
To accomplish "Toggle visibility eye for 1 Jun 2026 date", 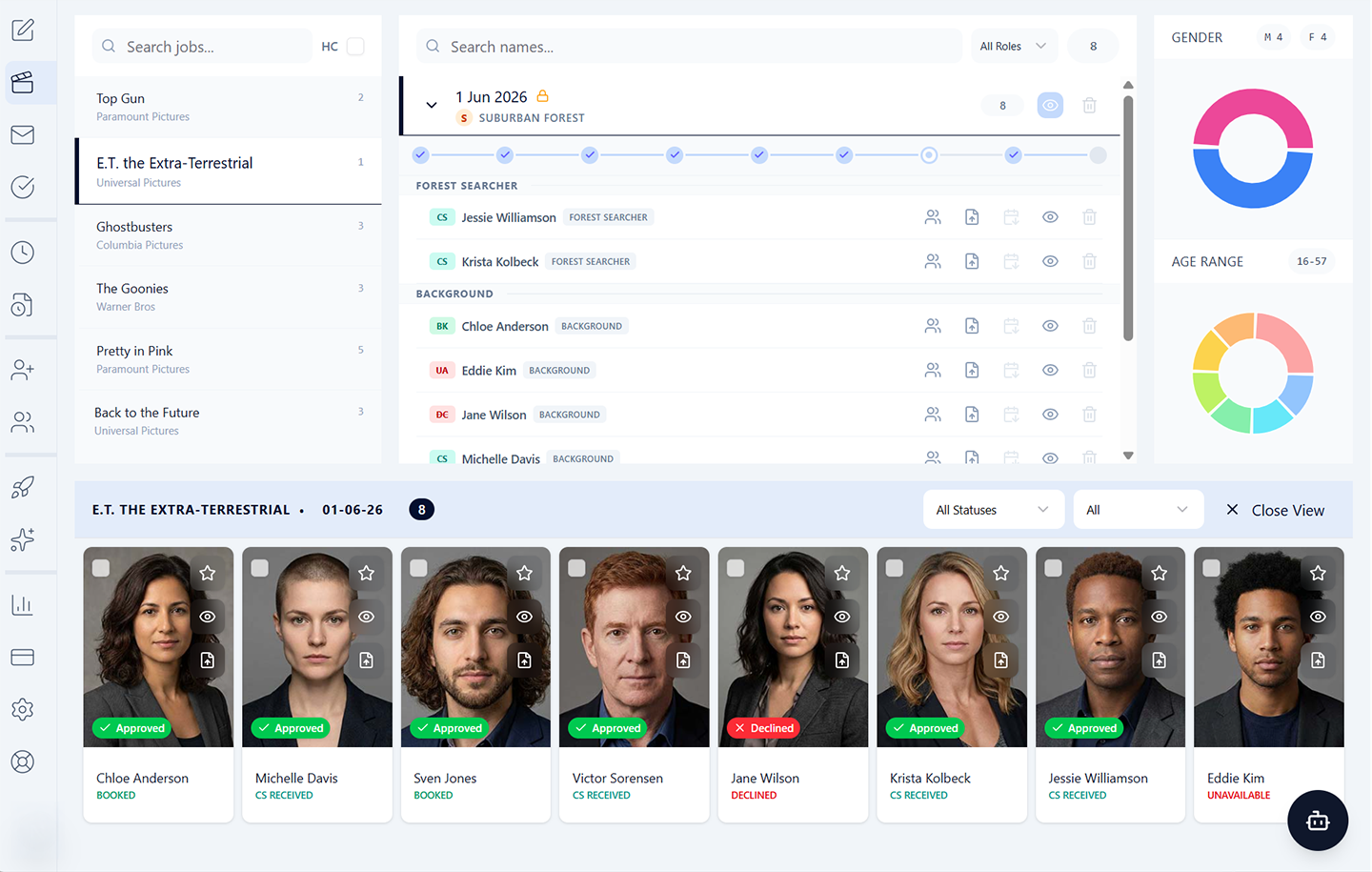I will click(1050, 106).
